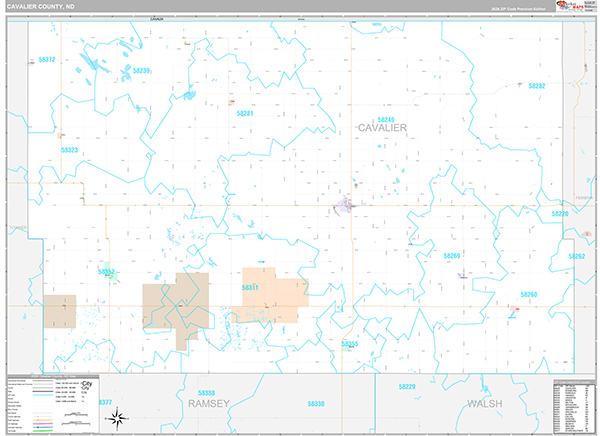
Task: Click the upper scale bar in the legend
Action: click(77, 414)
